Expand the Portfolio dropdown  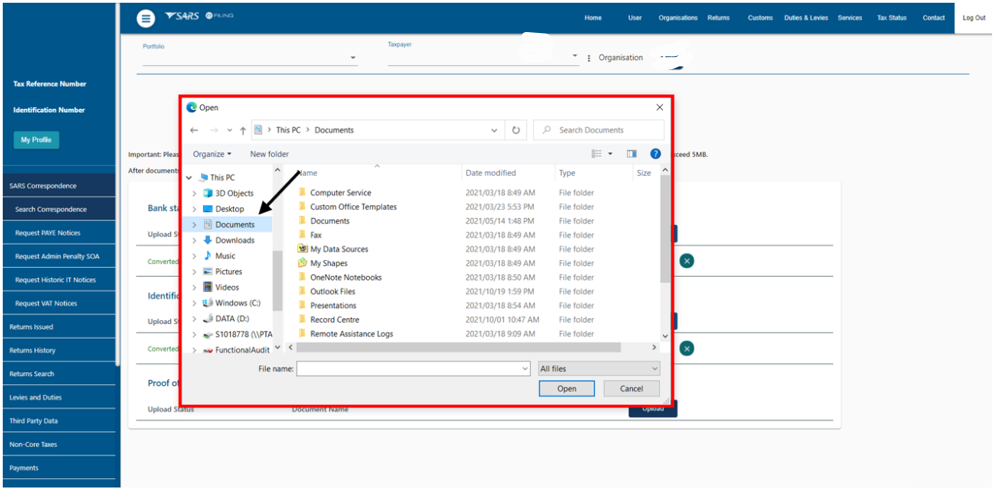click(353, 58)
